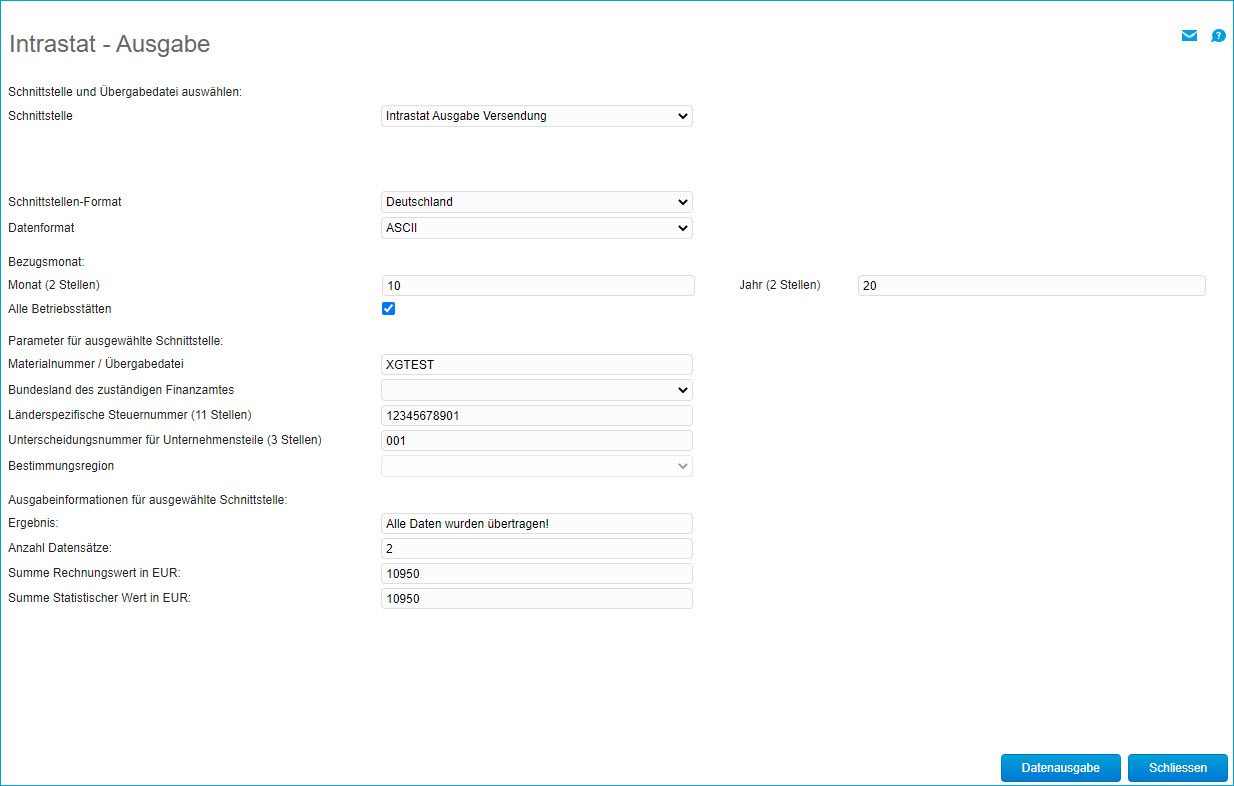Focus the Monat (2 Stellen) field
This screenshot has width=1234, height=786.
pos(537,286)
